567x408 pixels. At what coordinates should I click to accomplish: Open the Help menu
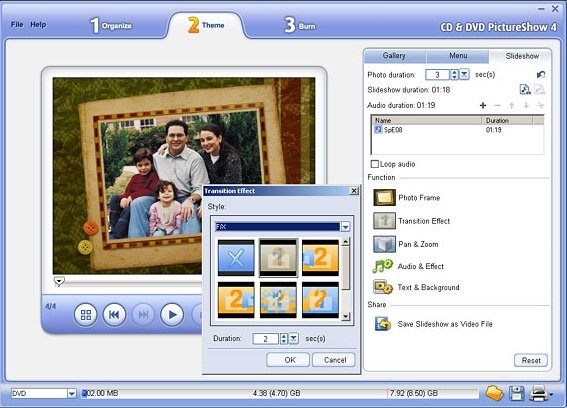click(x=38, y=25)
